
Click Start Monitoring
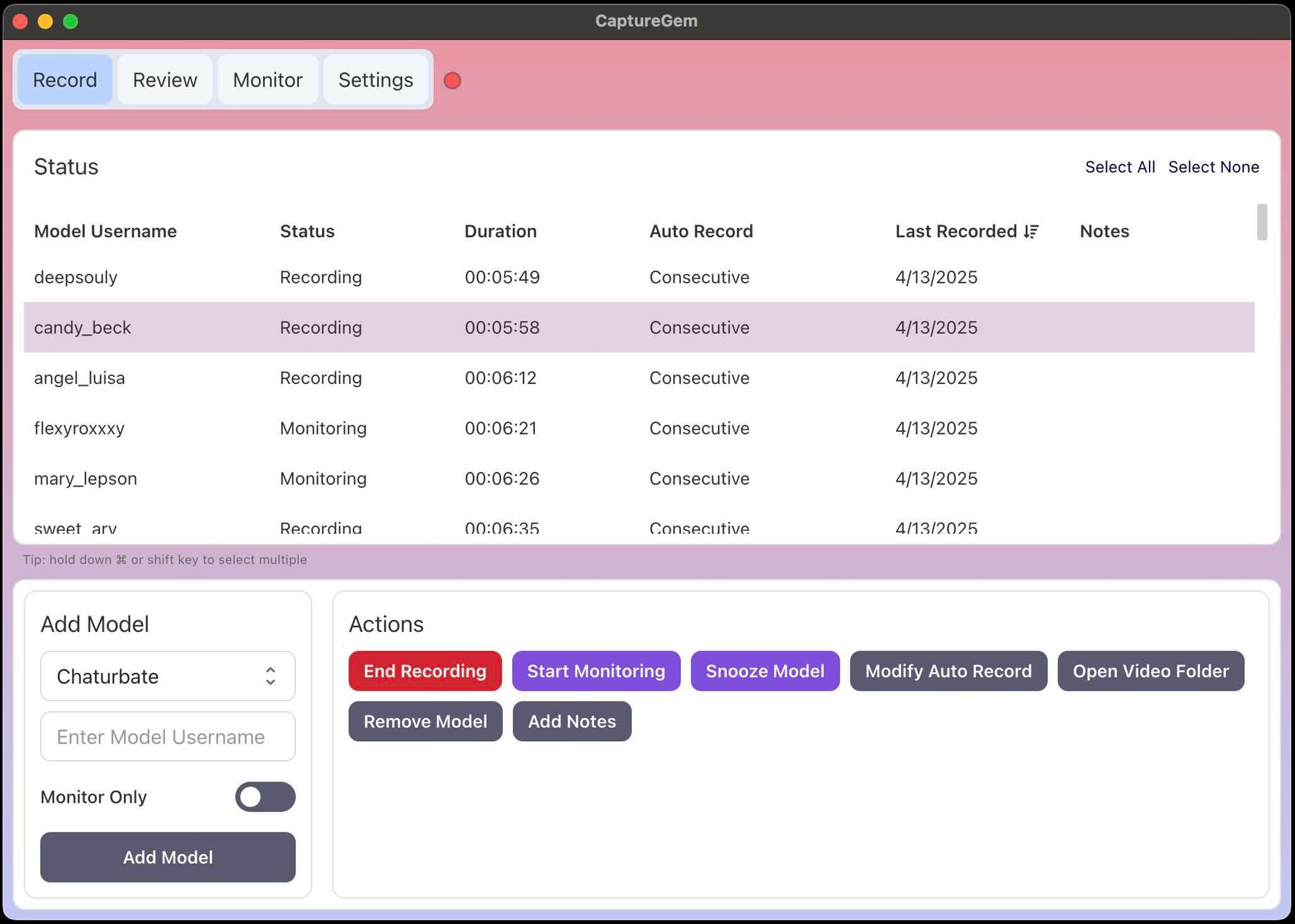tap(596, 671)
